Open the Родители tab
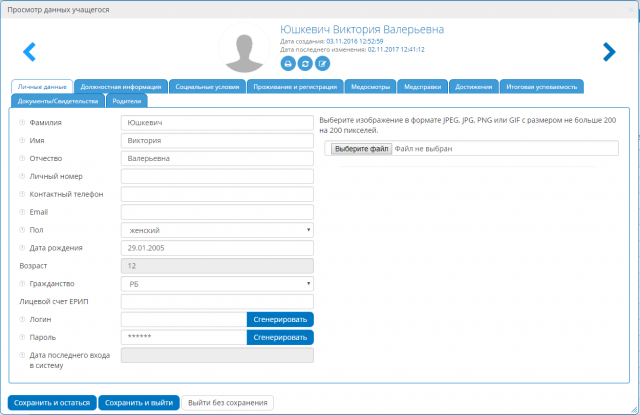 point(127,101)
